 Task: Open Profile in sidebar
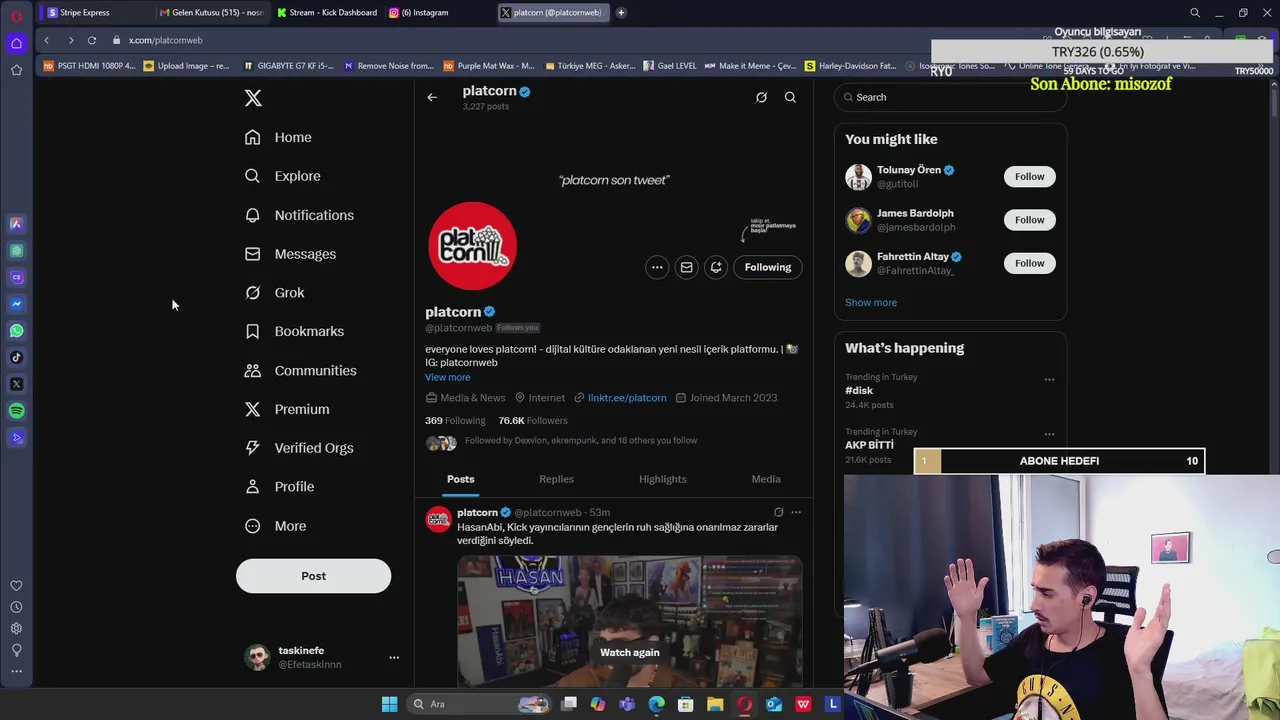pos(280,487)
